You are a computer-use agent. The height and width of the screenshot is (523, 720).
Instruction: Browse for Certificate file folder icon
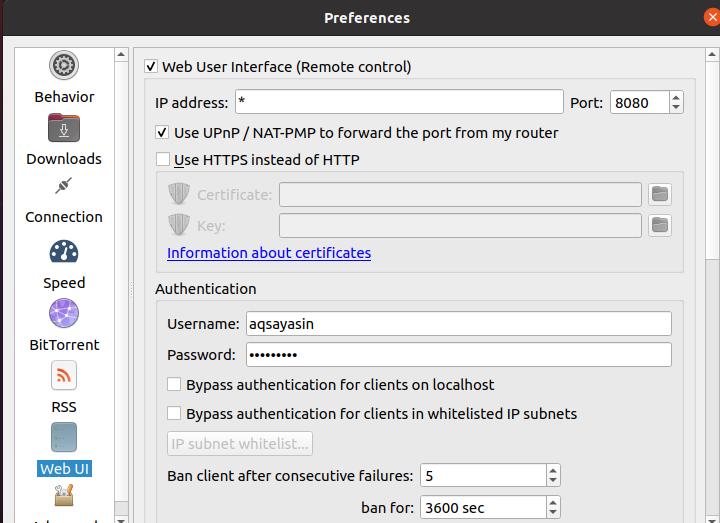coord(659,194)
